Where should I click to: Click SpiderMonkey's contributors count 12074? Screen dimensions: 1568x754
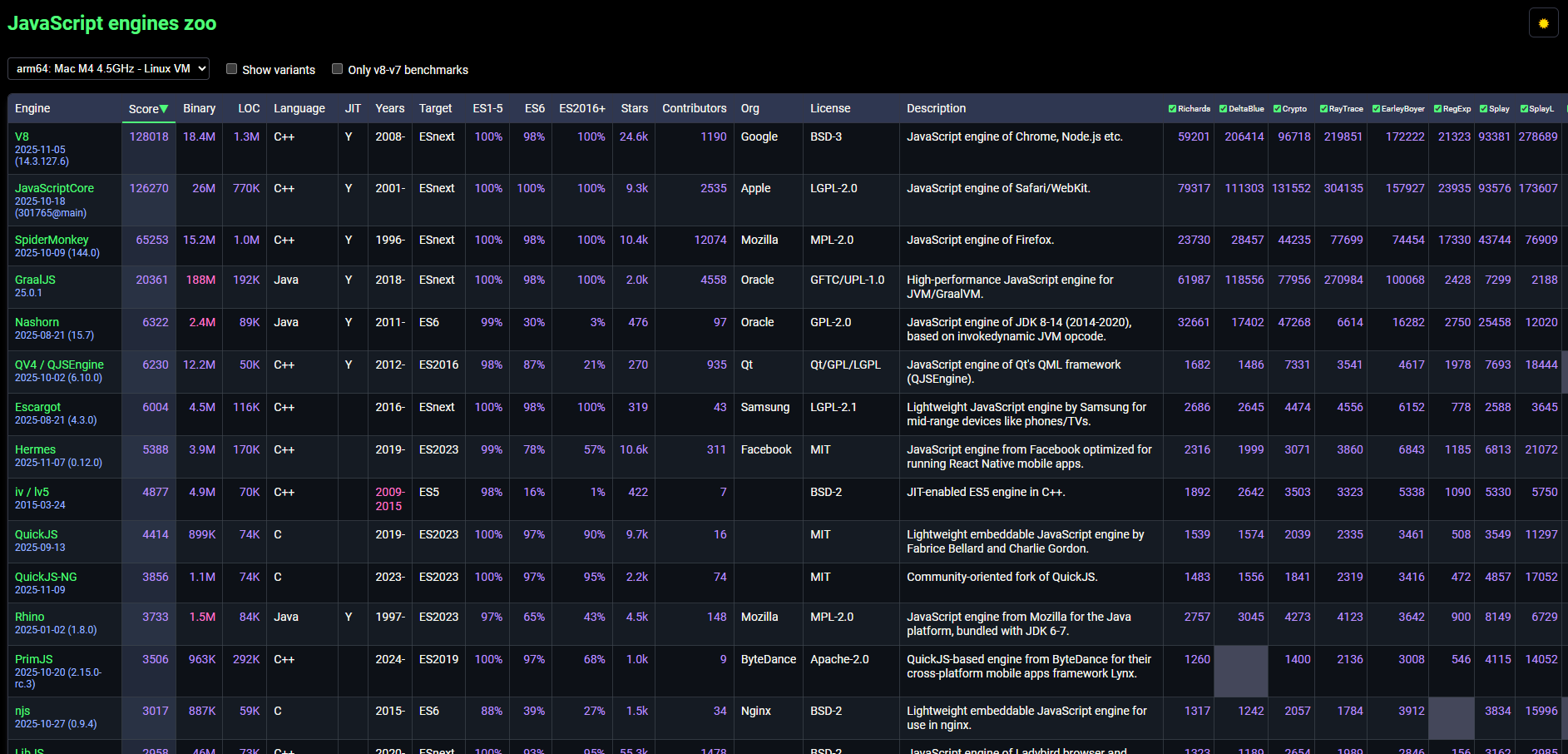pos(710,240)
